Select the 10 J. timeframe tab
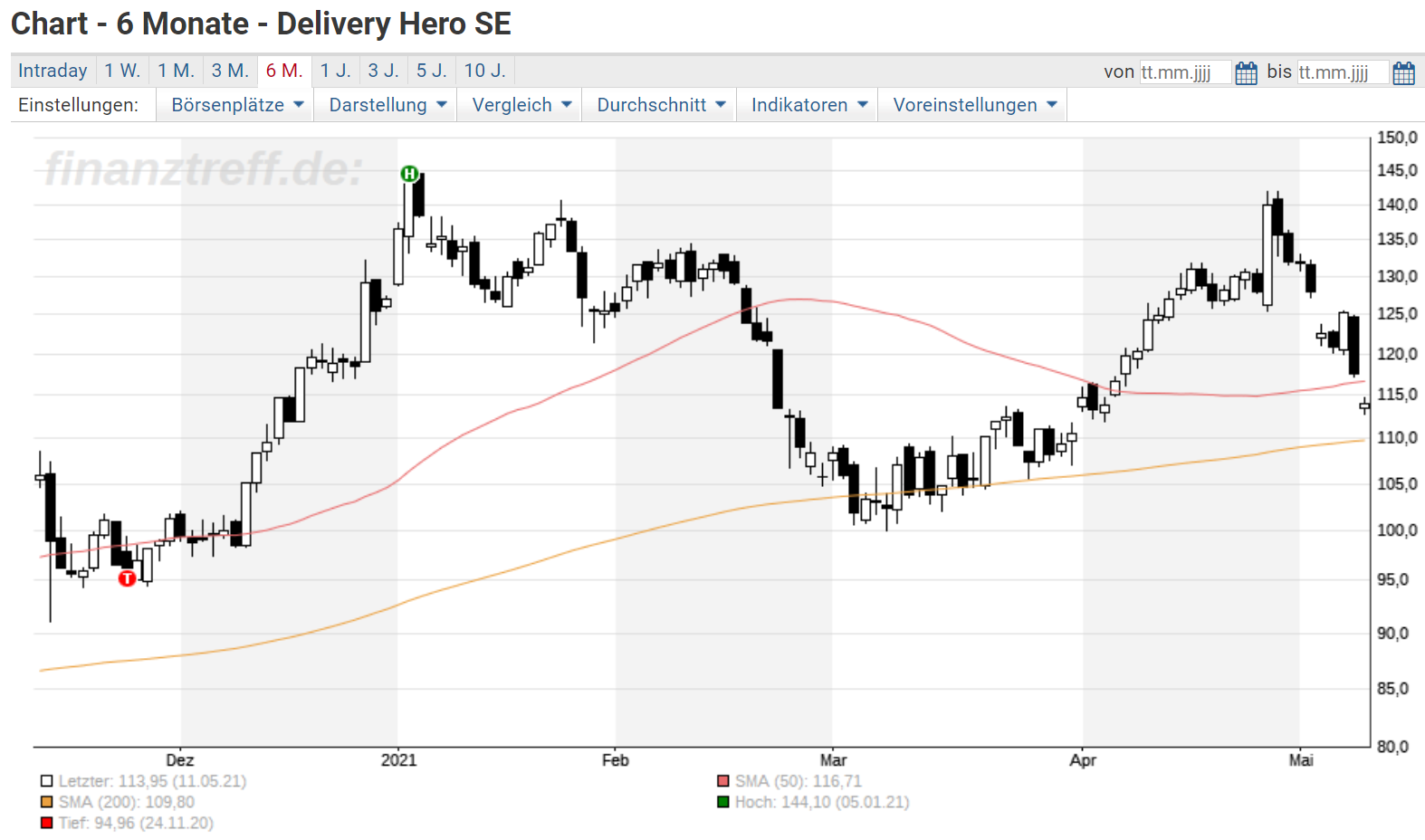Image resolution: width=1425 pixels, height=840 pixels. click(x=485, y=71)
